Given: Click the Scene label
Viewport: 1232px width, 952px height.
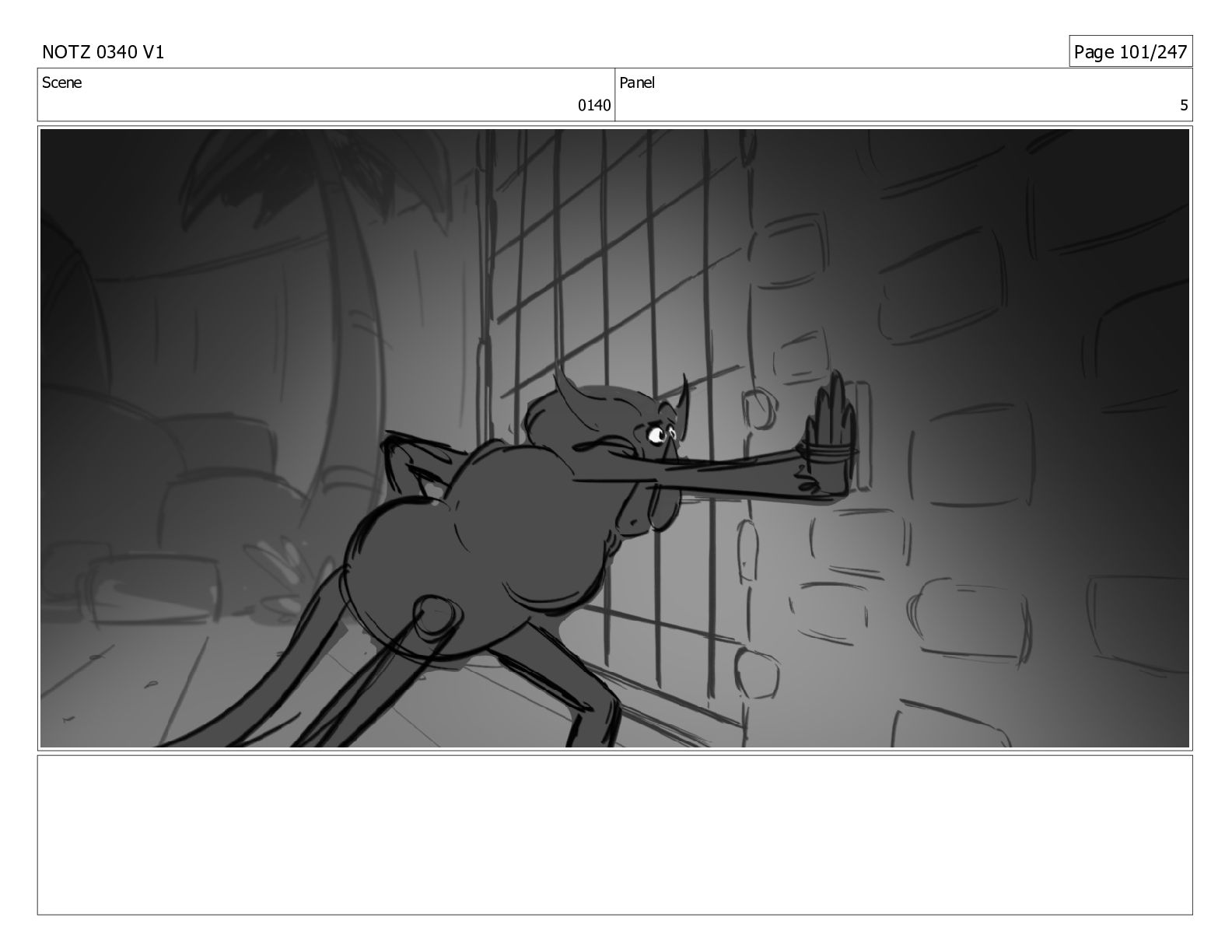Looking at the screenshot, I should pos(61,82).
